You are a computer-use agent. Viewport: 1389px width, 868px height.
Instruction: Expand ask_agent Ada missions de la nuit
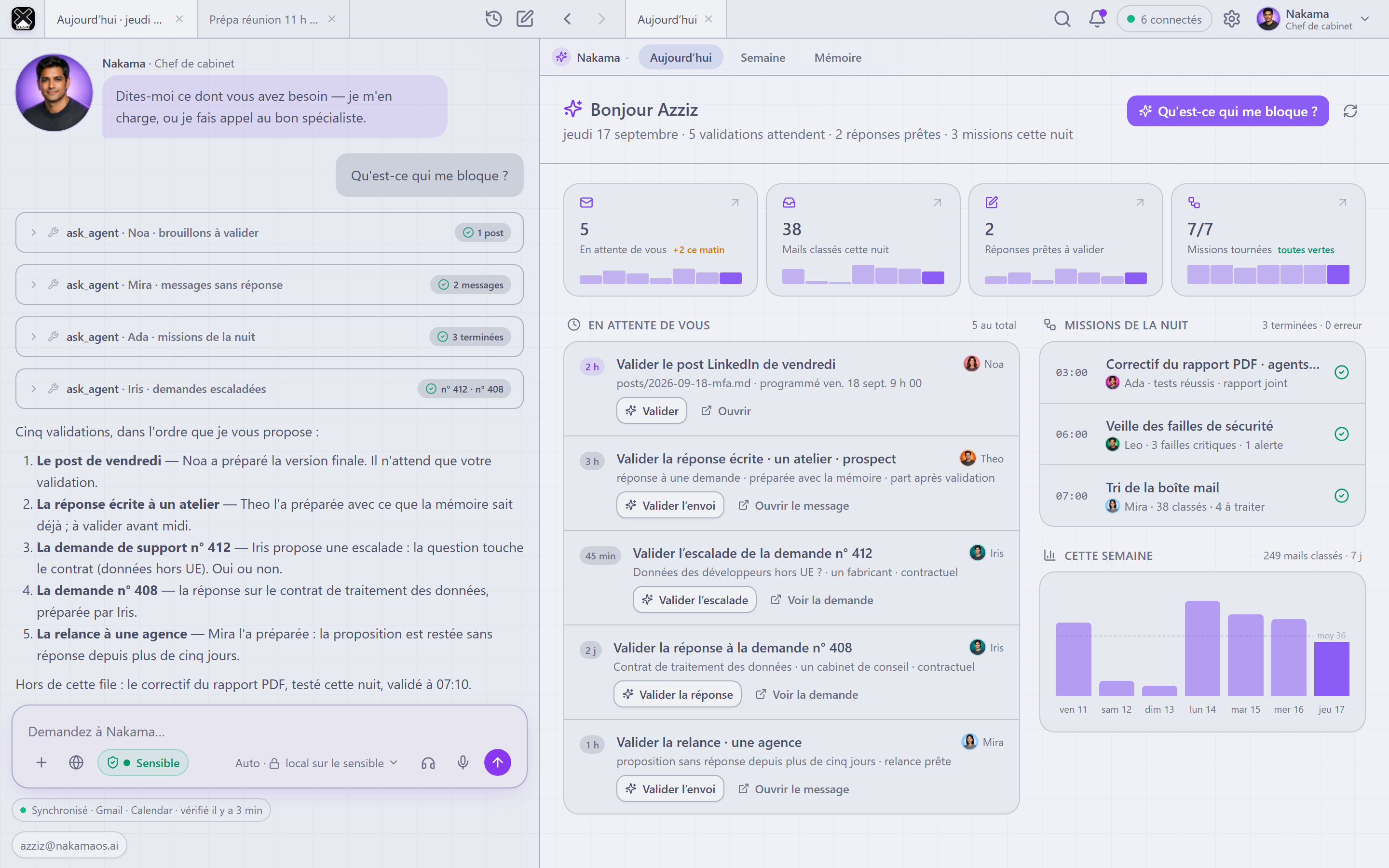click(269, 337)
